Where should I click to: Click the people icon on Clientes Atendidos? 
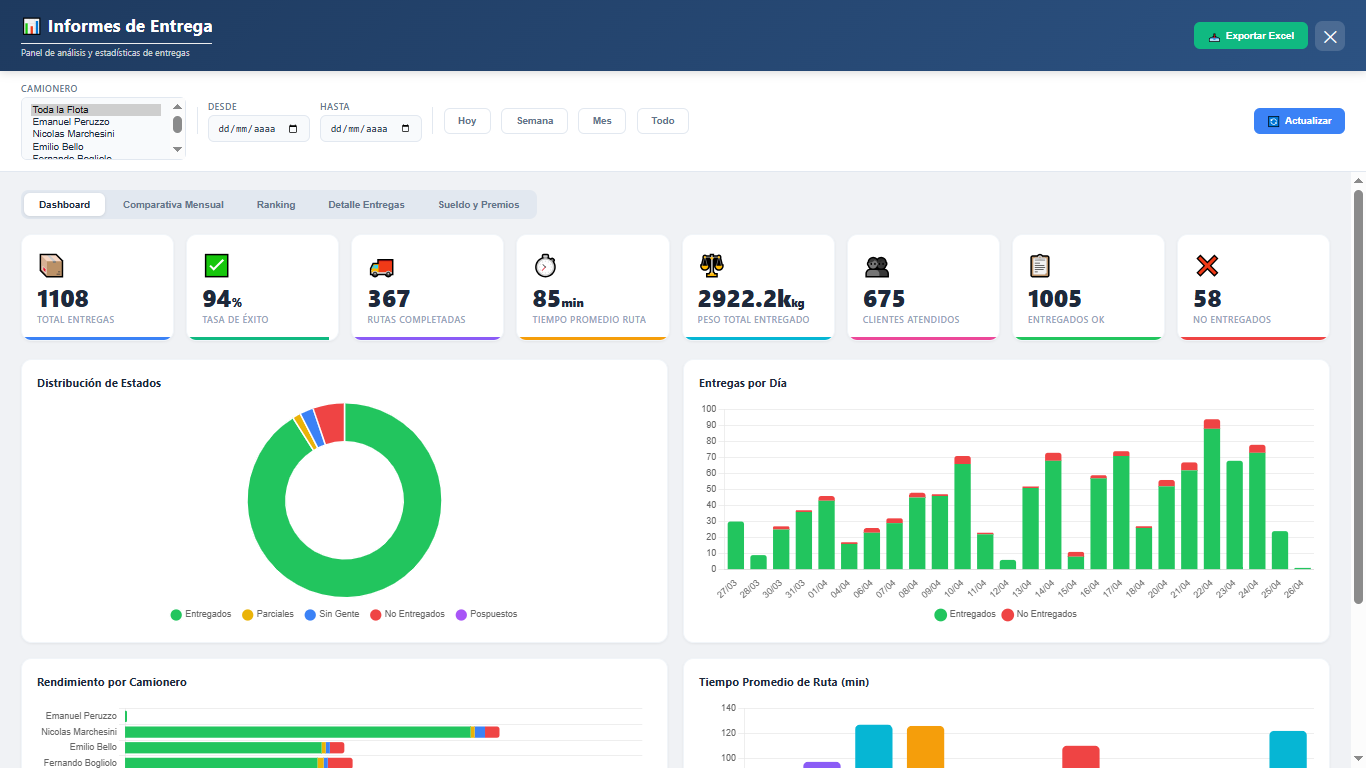(876, 267)
